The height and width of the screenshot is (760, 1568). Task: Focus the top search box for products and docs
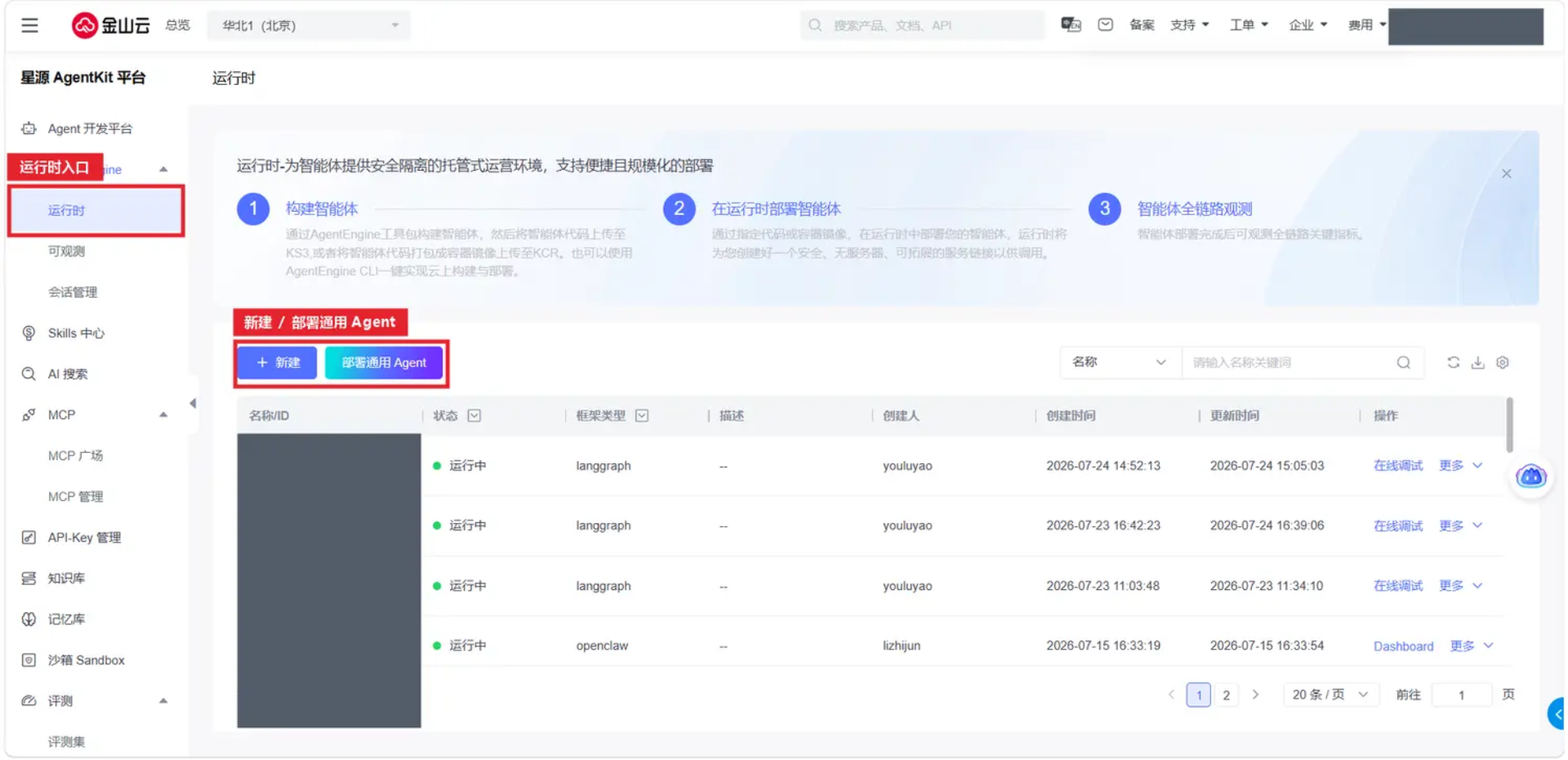click(x=922, y=25)
